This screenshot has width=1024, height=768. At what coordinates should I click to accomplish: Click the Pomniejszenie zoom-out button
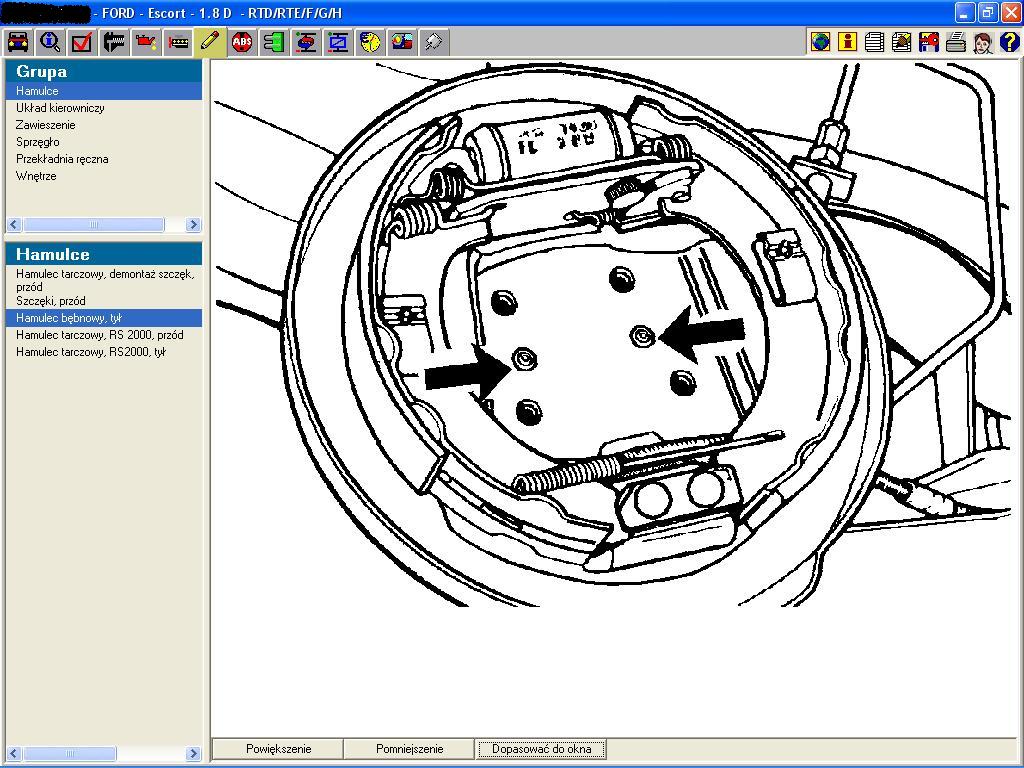409,749
